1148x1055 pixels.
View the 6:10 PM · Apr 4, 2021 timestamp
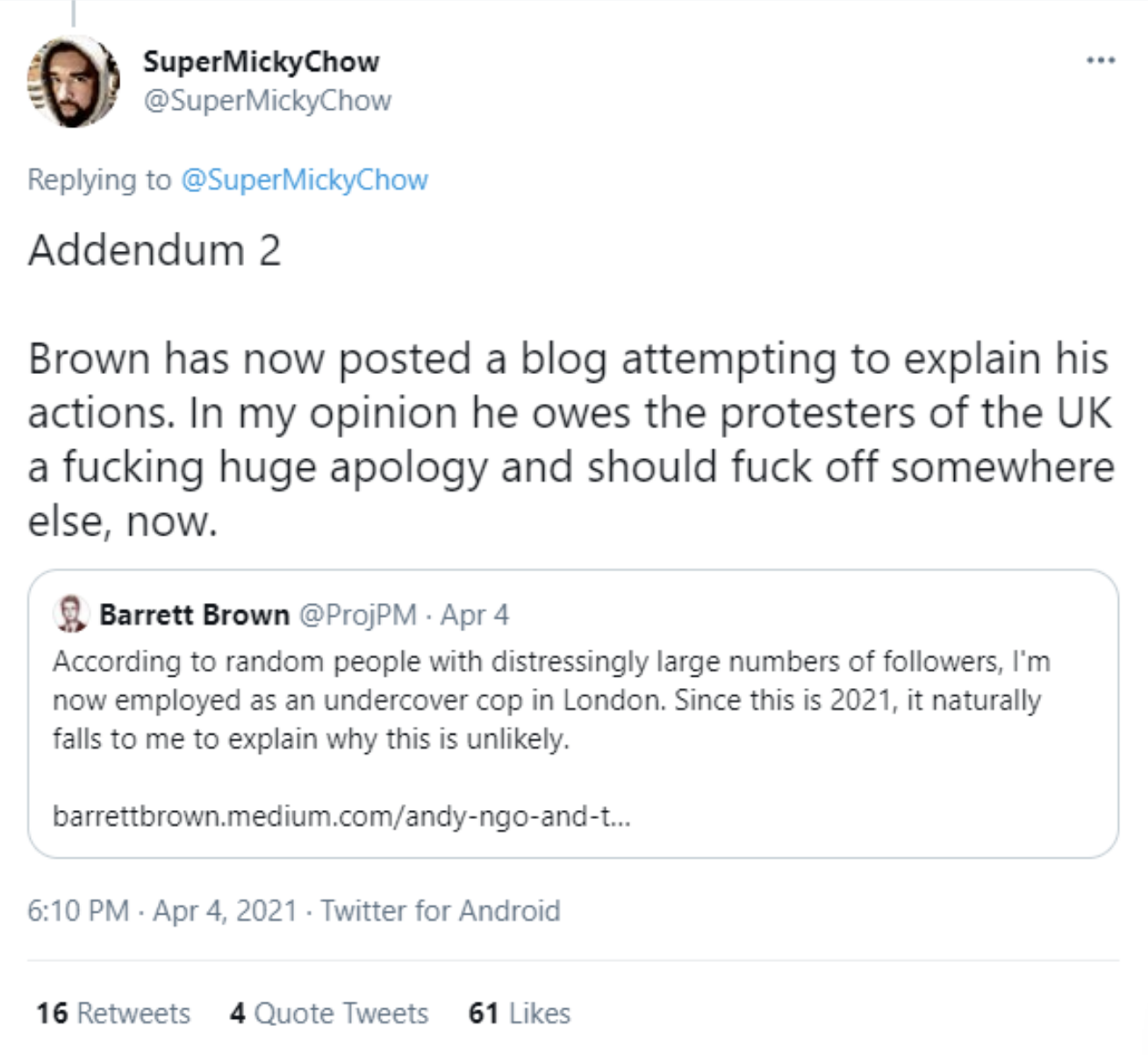pyautogui.click(x=162, y=910)
